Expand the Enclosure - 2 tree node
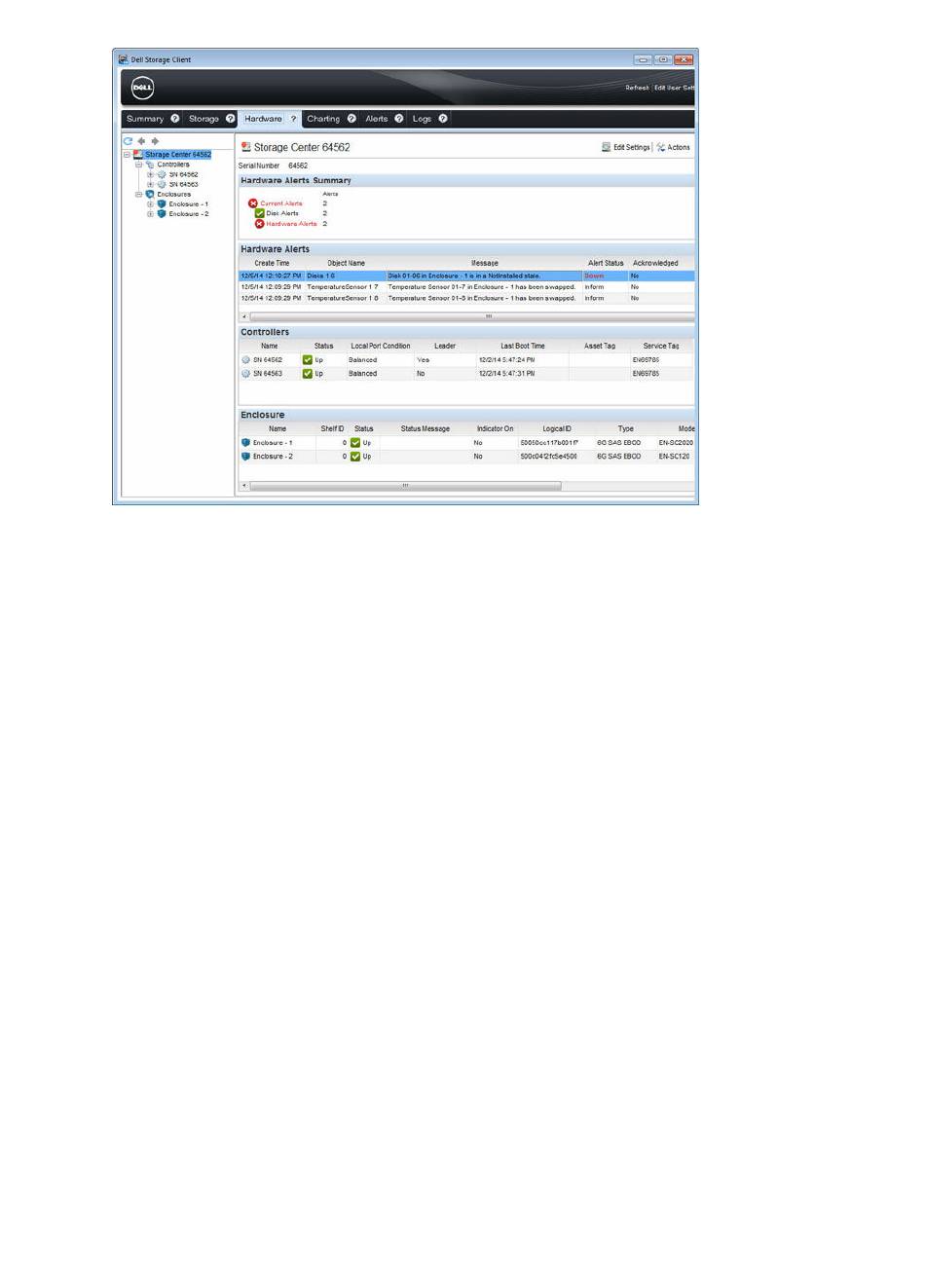925x1288 pixels. [151, 214]
